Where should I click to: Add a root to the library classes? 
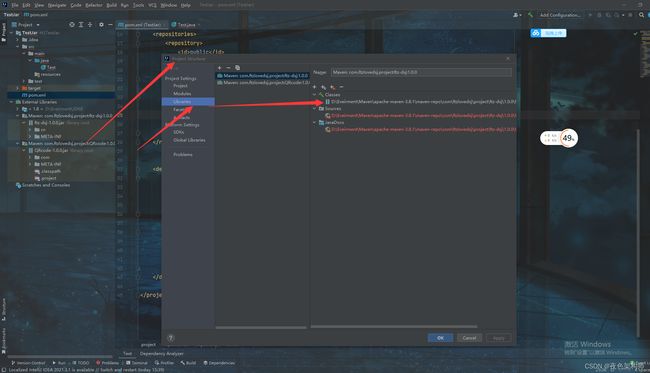click(314, 87)
